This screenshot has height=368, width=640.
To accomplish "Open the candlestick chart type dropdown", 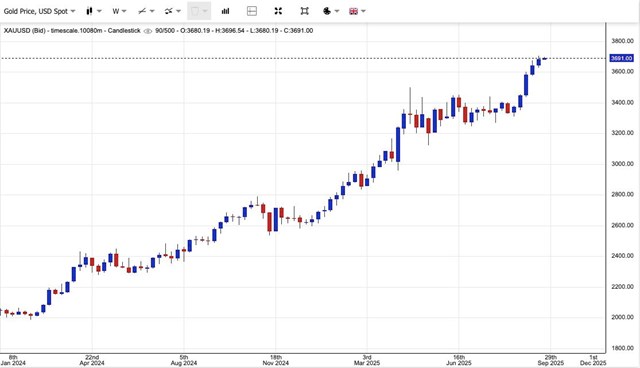I will click(93, 11).
